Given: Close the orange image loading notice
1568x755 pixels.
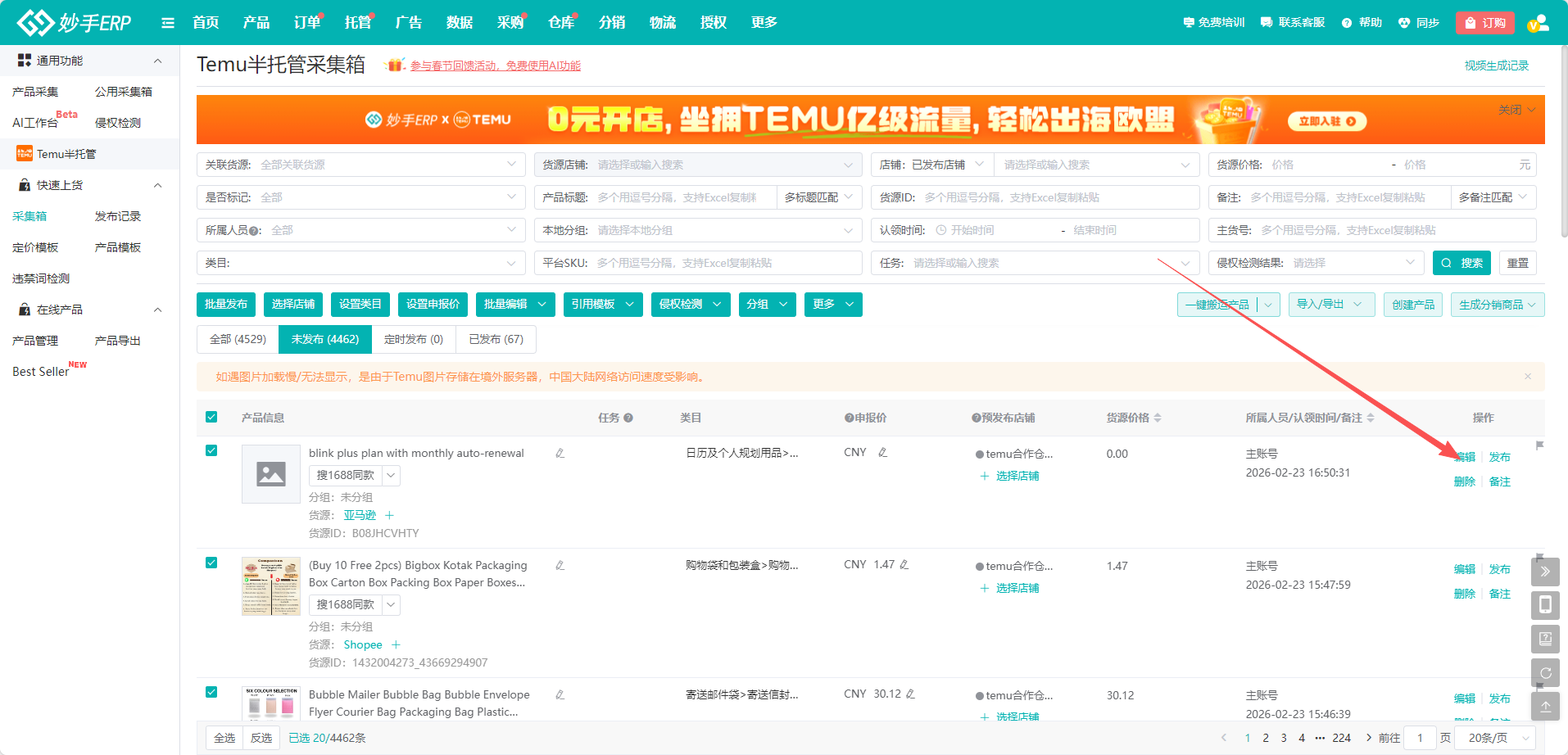Looking at the screenshot, I should (x=1528, y=377).
